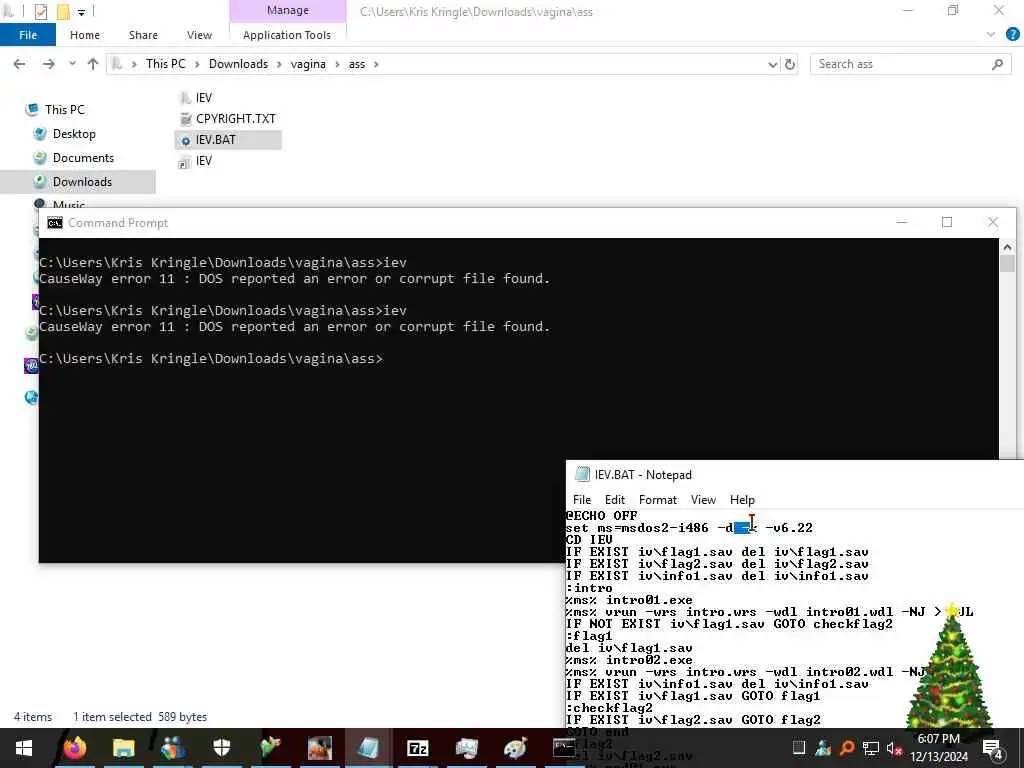Select the IEV.BAT file
Image resolution: width=1024 pixels, height=768 pixels.
pyautogui.click(x=228, y=140)
